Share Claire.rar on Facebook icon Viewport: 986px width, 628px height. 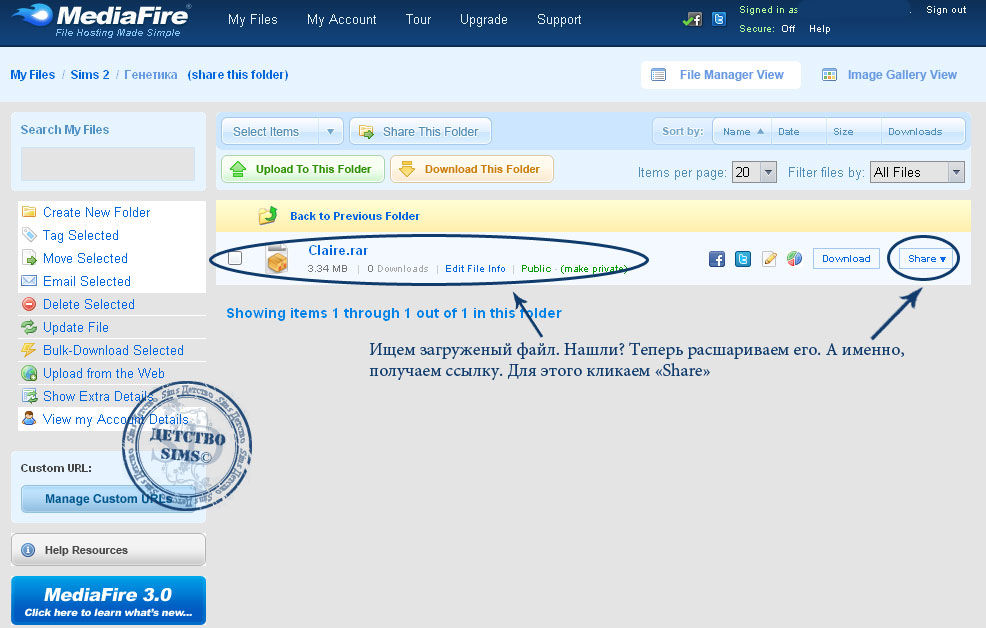(x=717, y=259)
